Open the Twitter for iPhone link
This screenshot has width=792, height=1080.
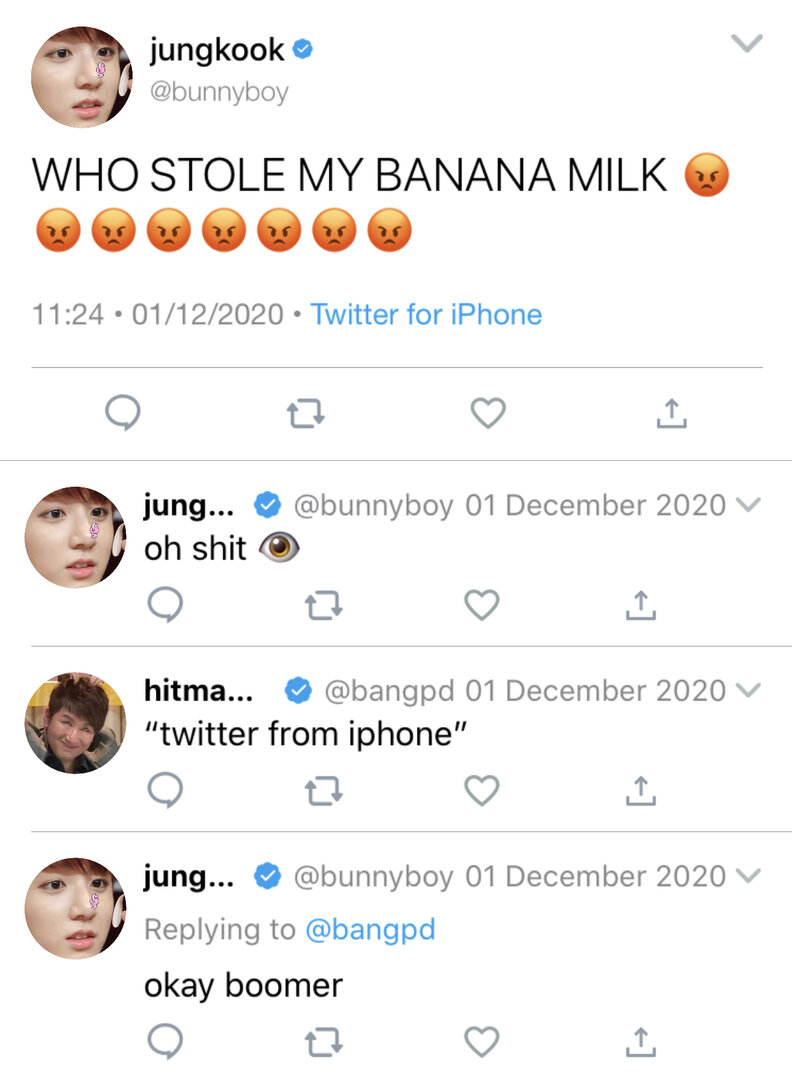(x=426, y=315)
